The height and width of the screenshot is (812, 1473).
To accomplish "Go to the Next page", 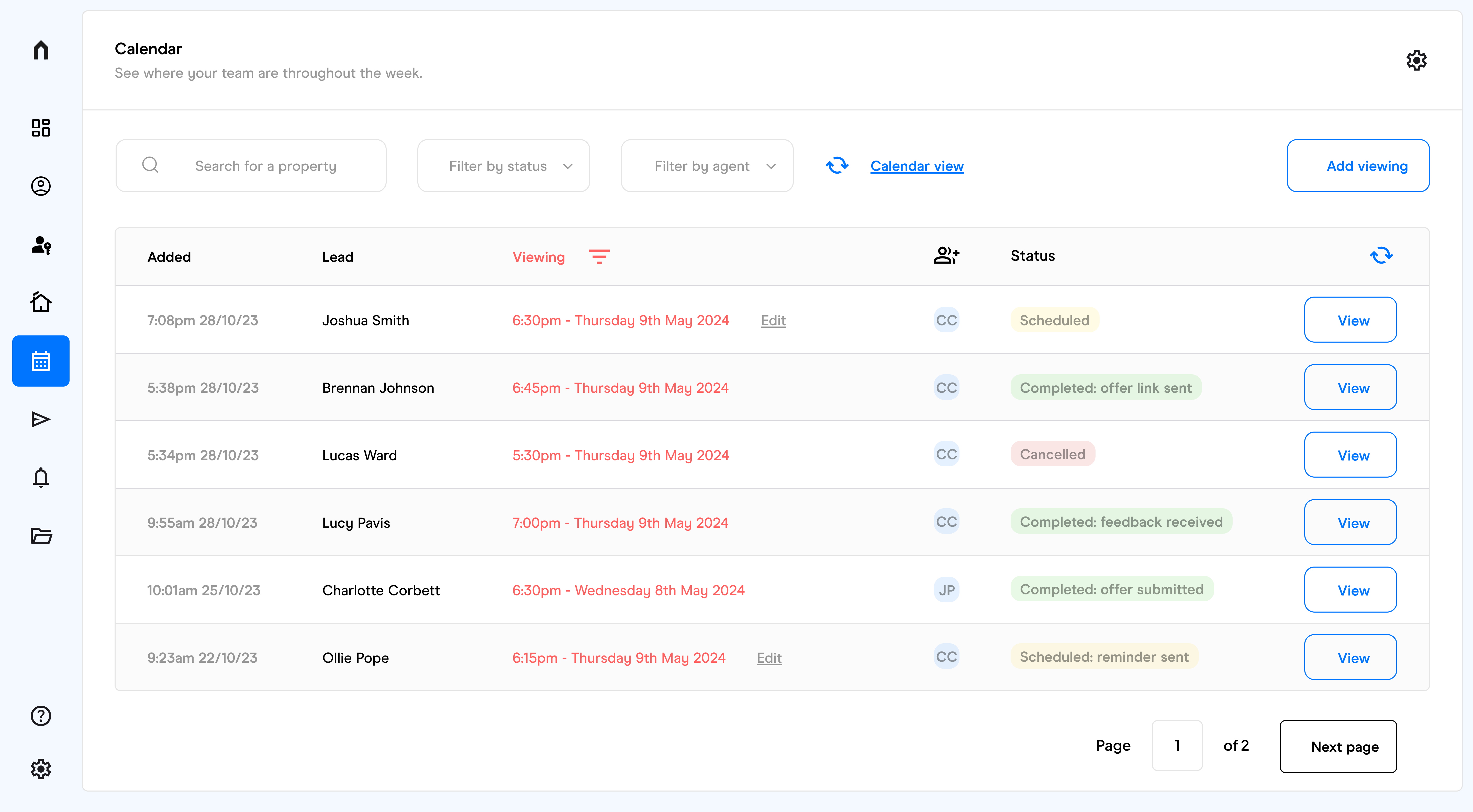I will click(1338, 746).
